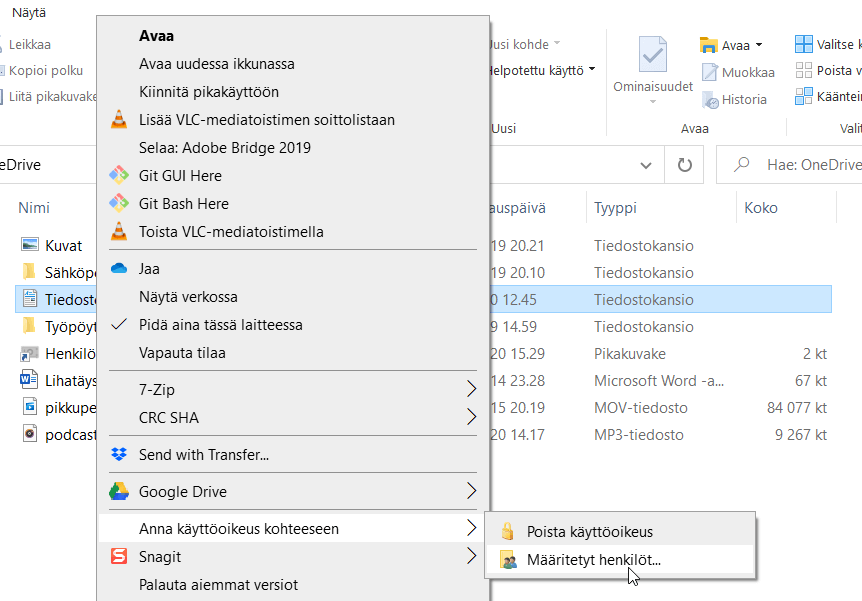Click 'Palauta aiemmat versiot' menu item

[218, 585]
